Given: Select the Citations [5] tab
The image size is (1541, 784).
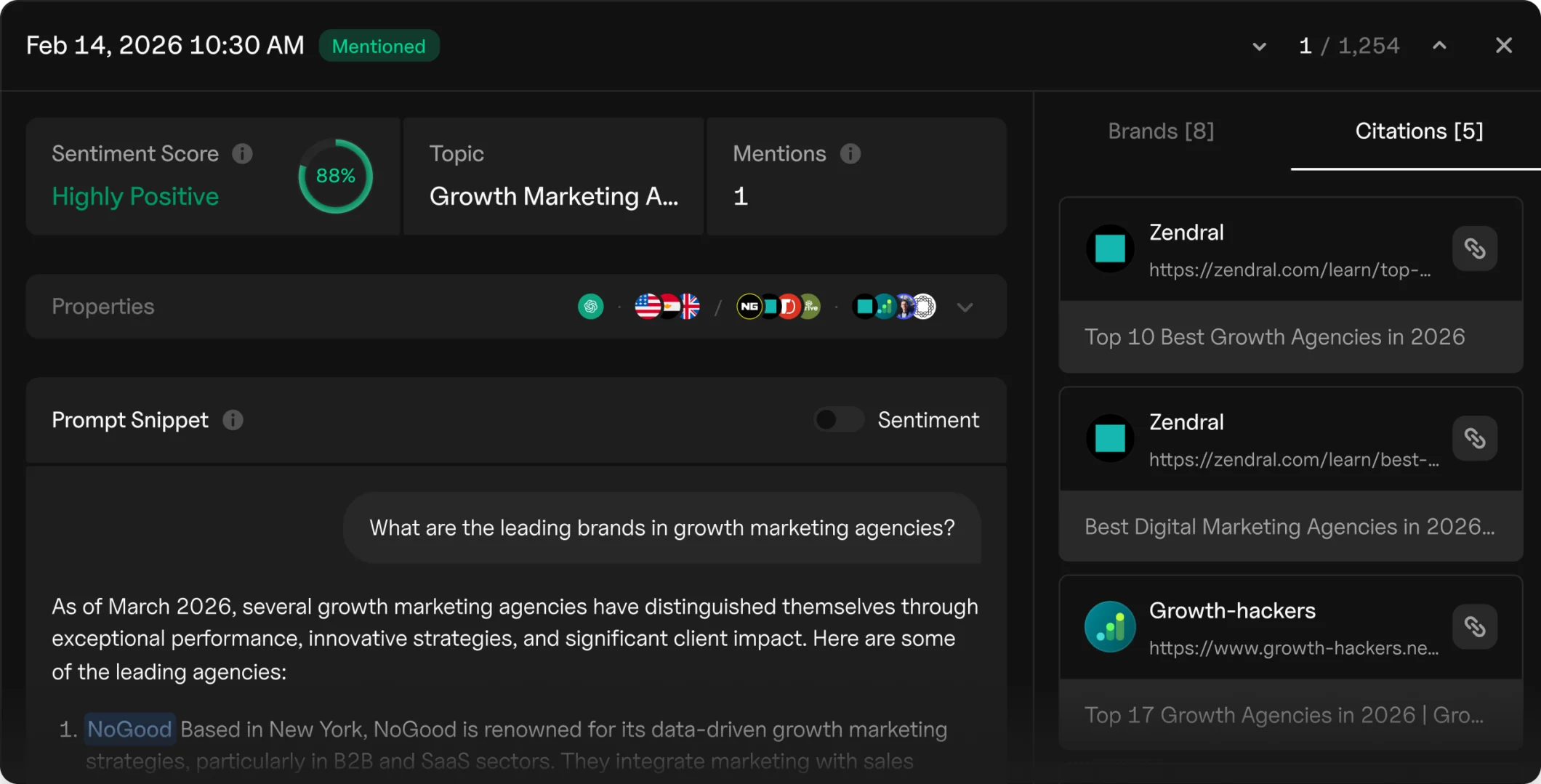Looking at the screenshot, I should pos(1418,132).
